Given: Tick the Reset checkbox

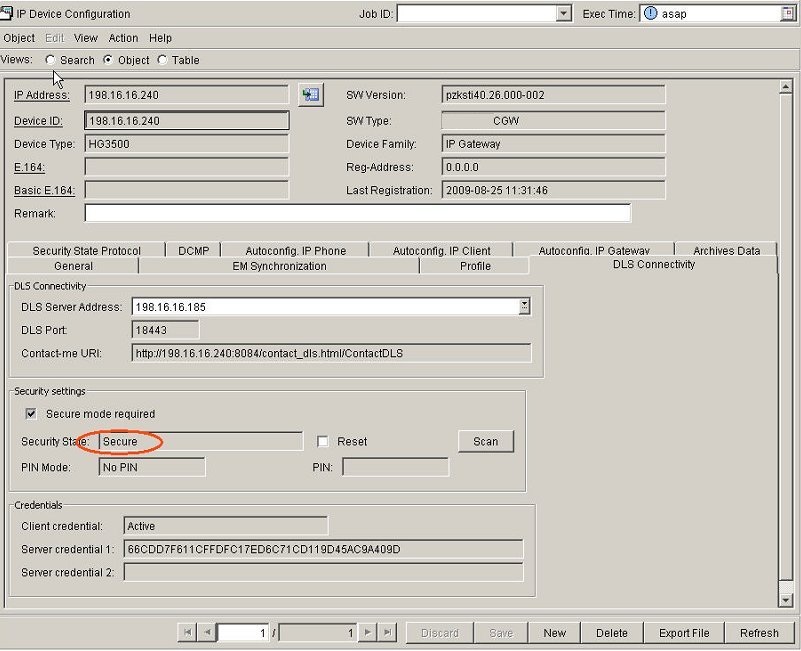Looking at the screenshot, I should point(323,441).
